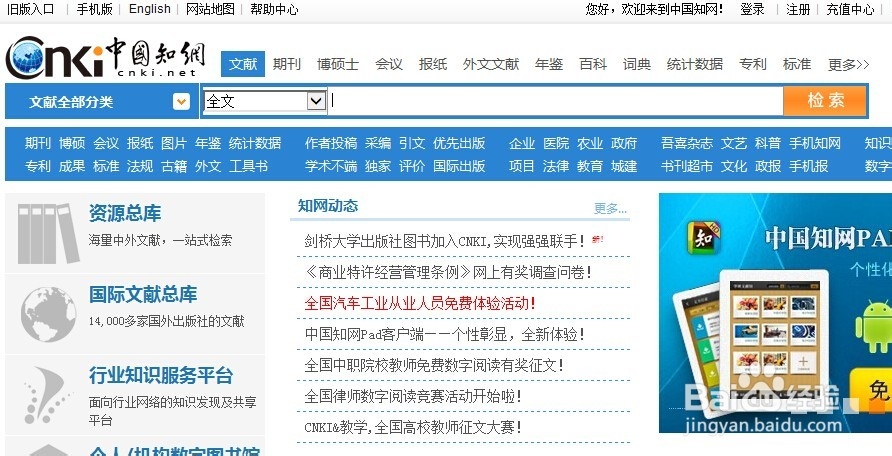Select the 标准 tab
The width and height of the screenshot is (892, 456).
[x=796, y=64]
